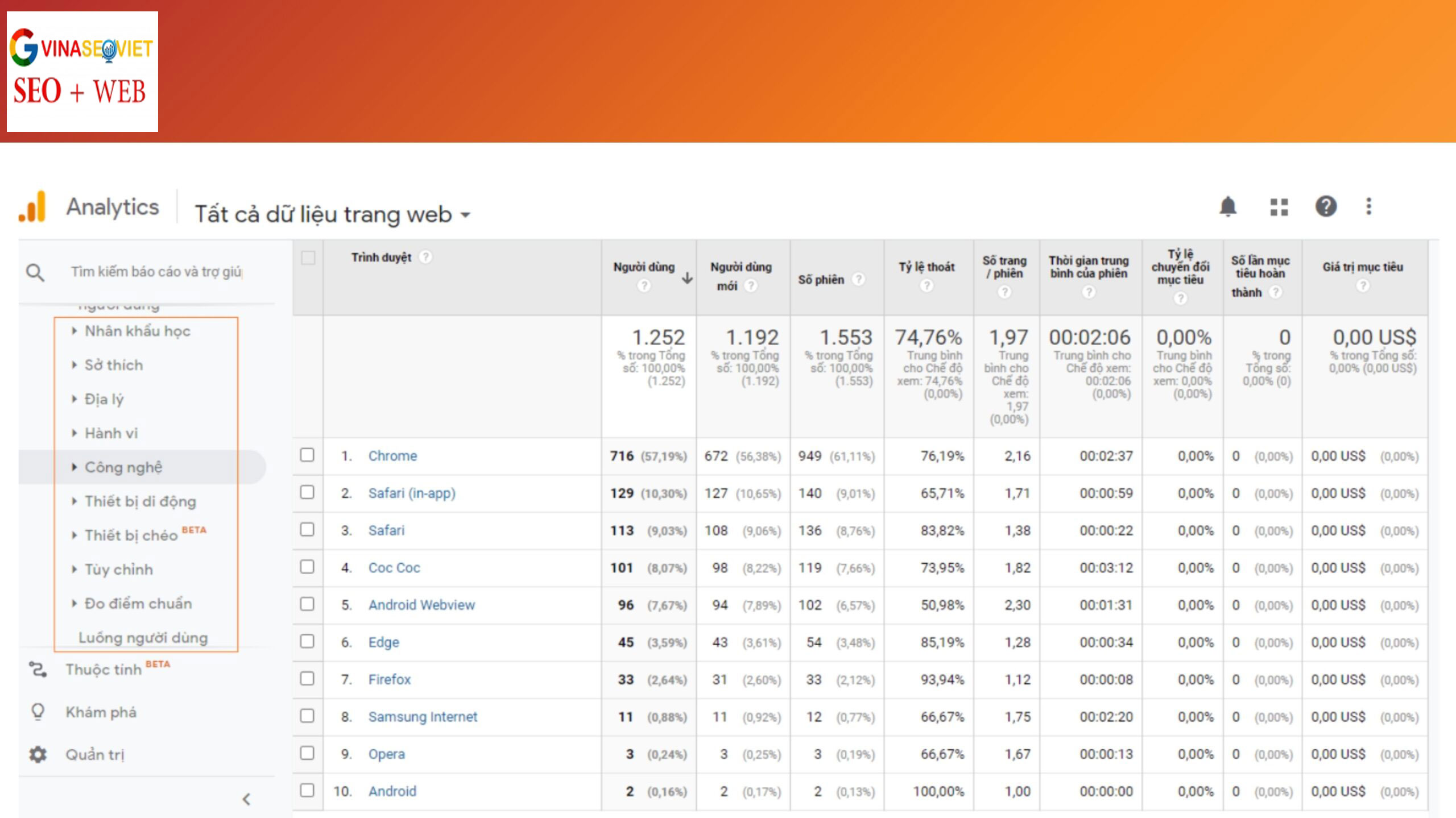Click the search magnifier icon in sidebar
The image size is (1456, 818).
coord(35,272)
